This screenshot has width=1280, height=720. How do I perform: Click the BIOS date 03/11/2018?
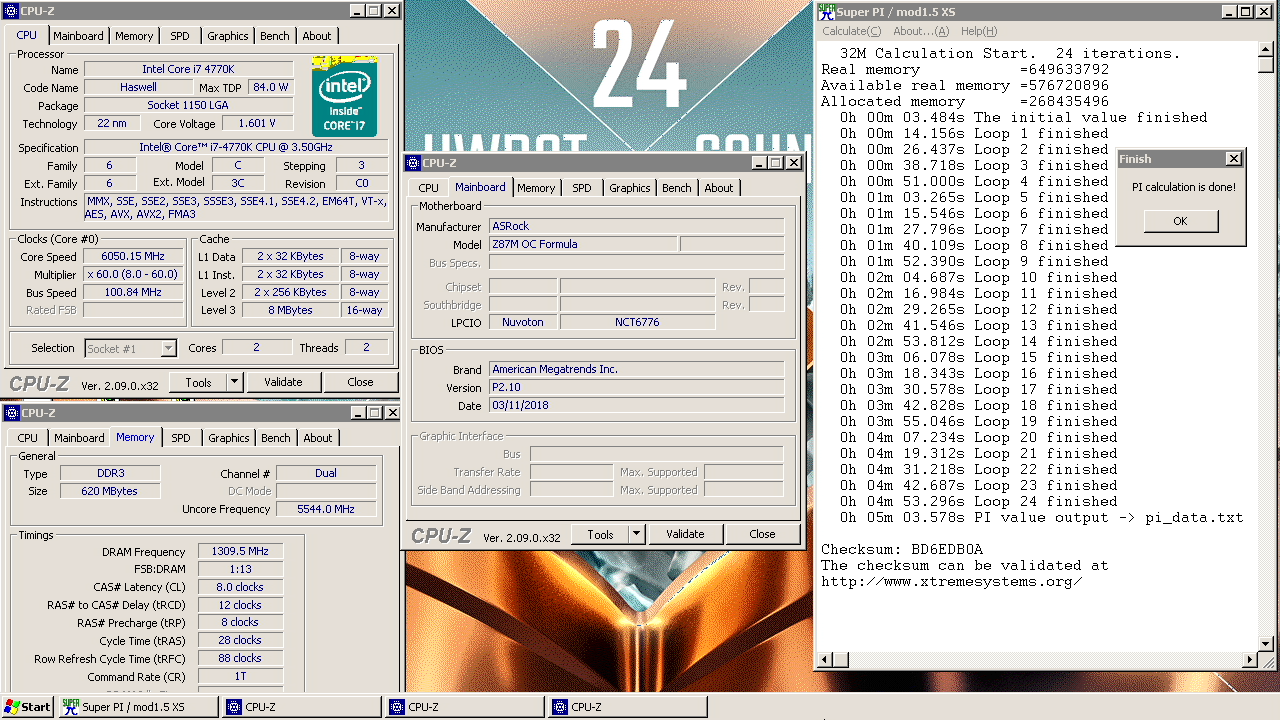pos(637,405)
